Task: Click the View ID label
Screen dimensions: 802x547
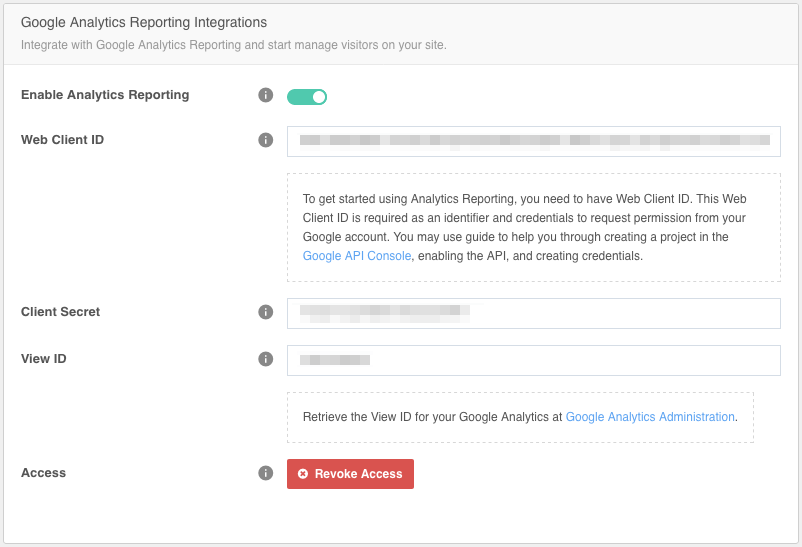Action: (43, 359)
